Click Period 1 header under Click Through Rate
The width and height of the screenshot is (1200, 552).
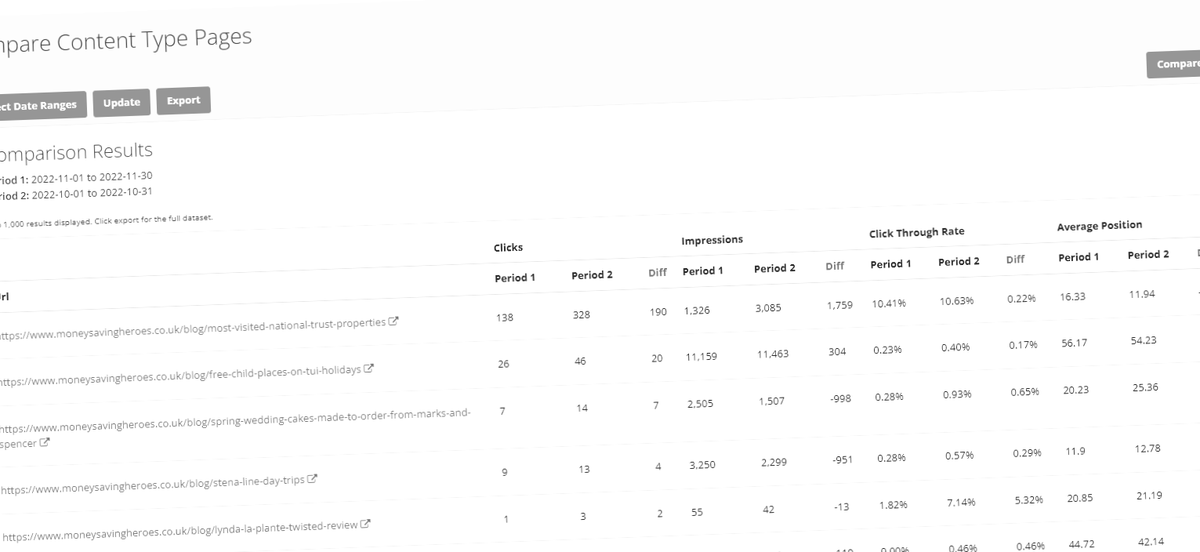pyautogui.click(x=890, y=264)
